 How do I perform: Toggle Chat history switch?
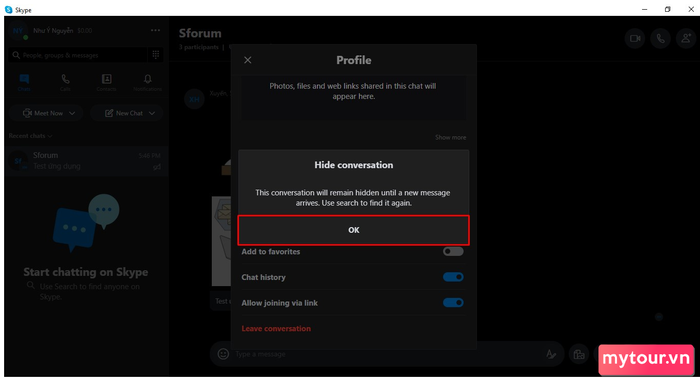click(x=453, y=277)
